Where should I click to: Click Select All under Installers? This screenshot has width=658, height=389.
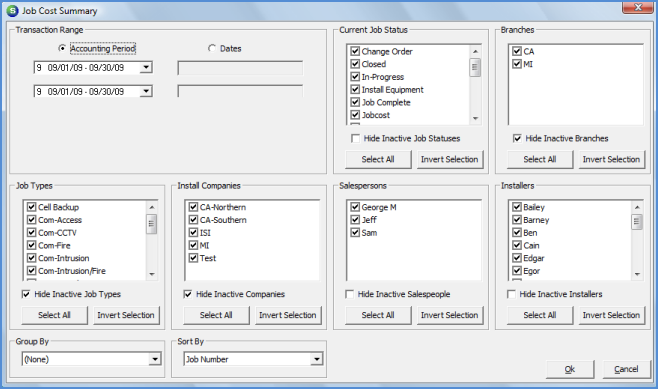click(x=540, y=315)
